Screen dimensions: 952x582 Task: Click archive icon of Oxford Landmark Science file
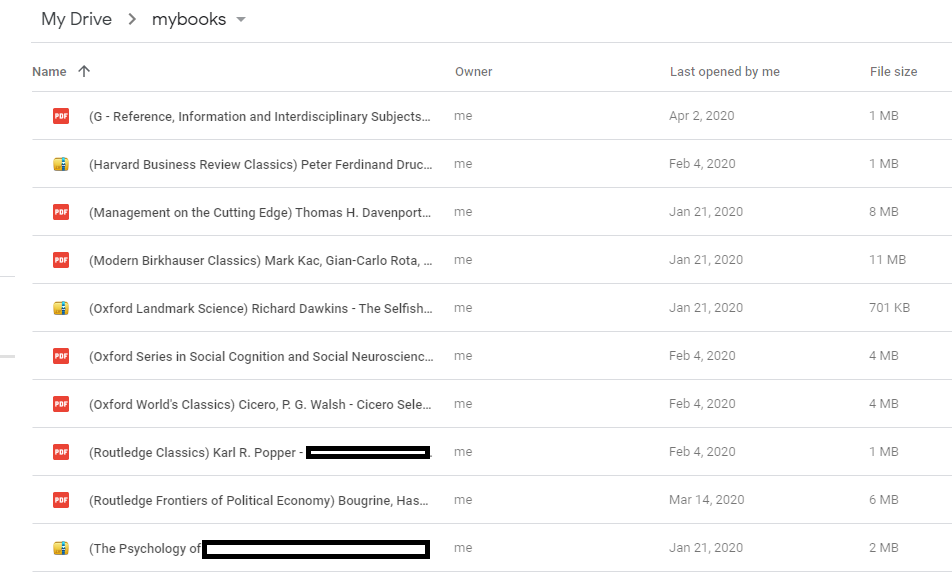pyautogui.click(x=61, y=308)
